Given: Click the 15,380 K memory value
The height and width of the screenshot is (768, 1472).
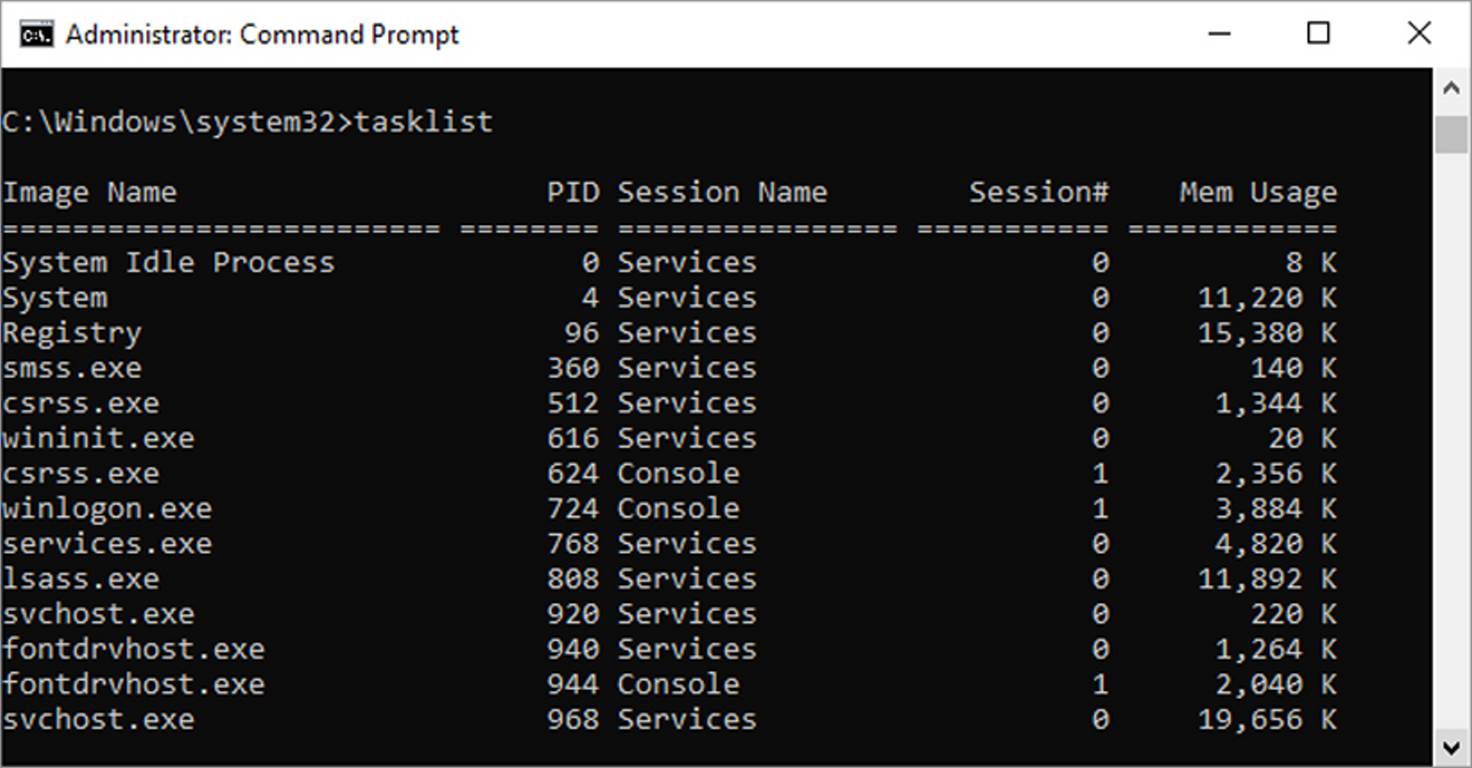Looking at the screenshot, I should (x=1266, y=333).
